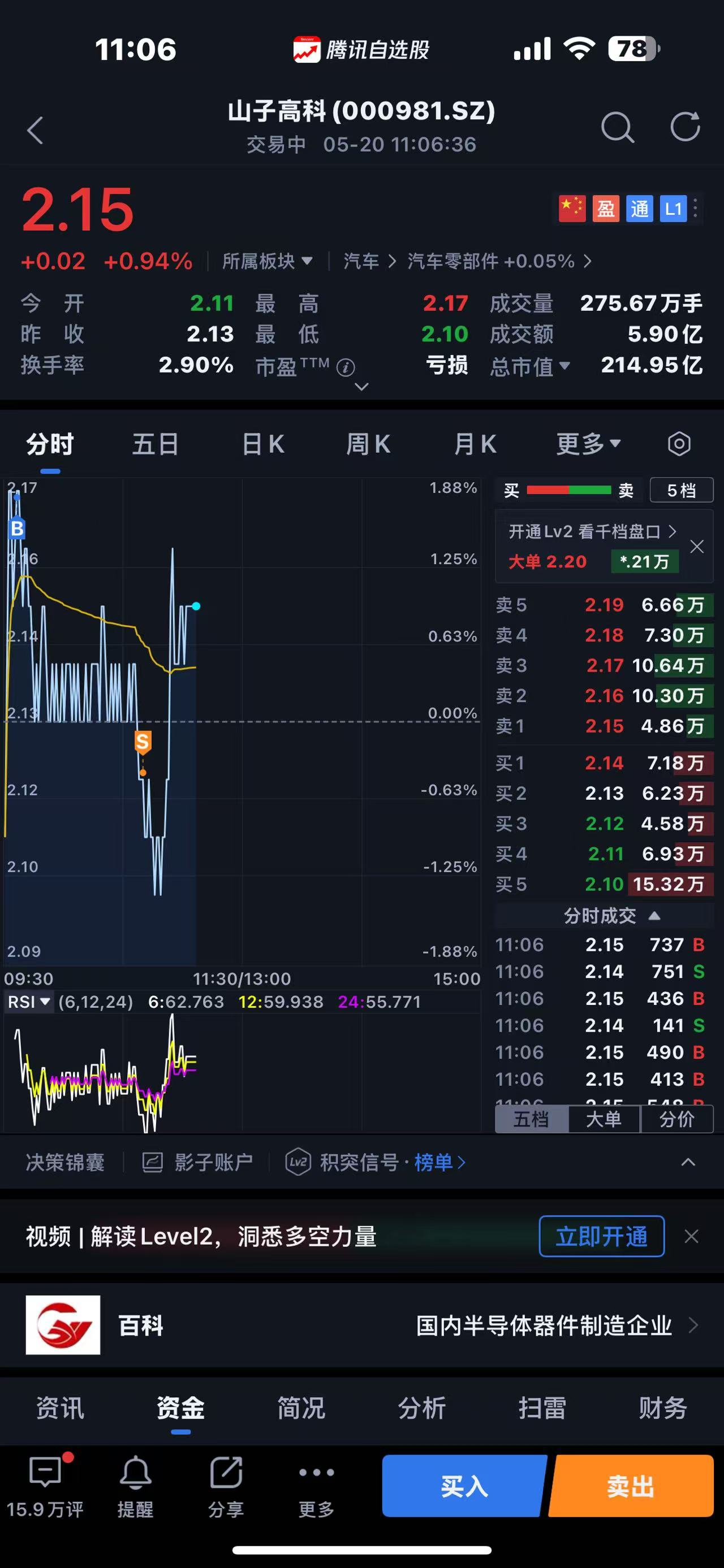Open the 总市值 dropdown

530,366
